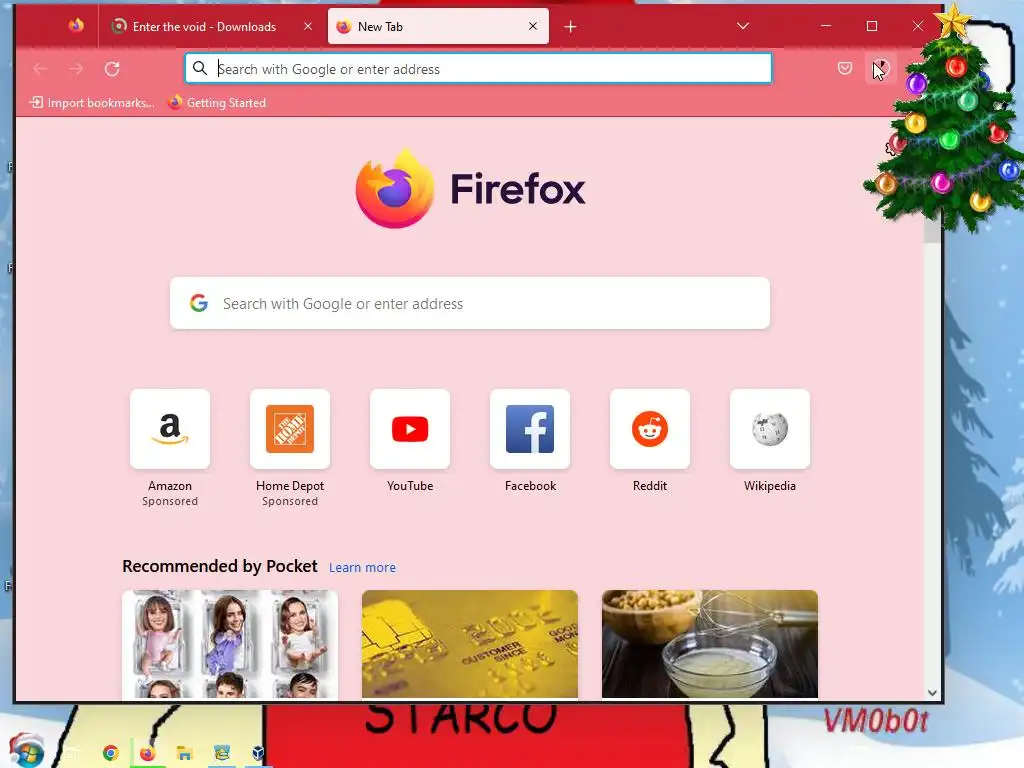Open the Windows Start button with Santa hat
1024x768 pixels.
pos(26,751)
